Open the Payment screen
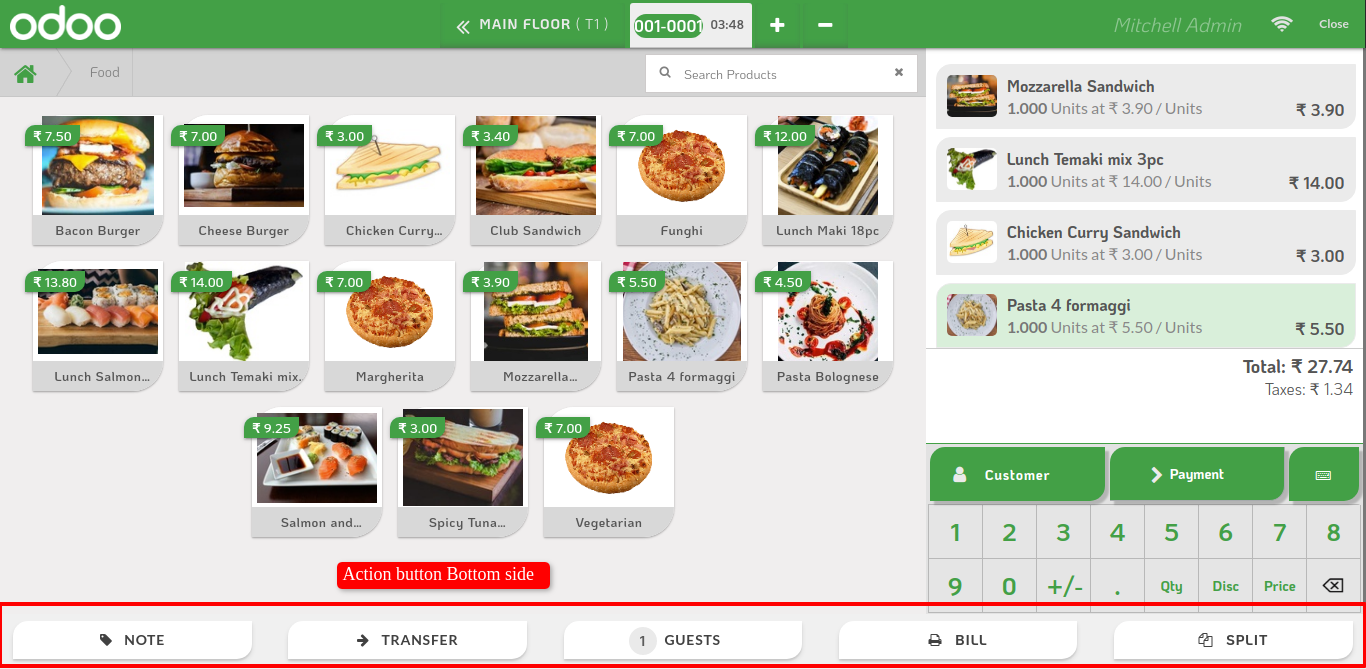1366x669 pixels. click(1197, 475)
